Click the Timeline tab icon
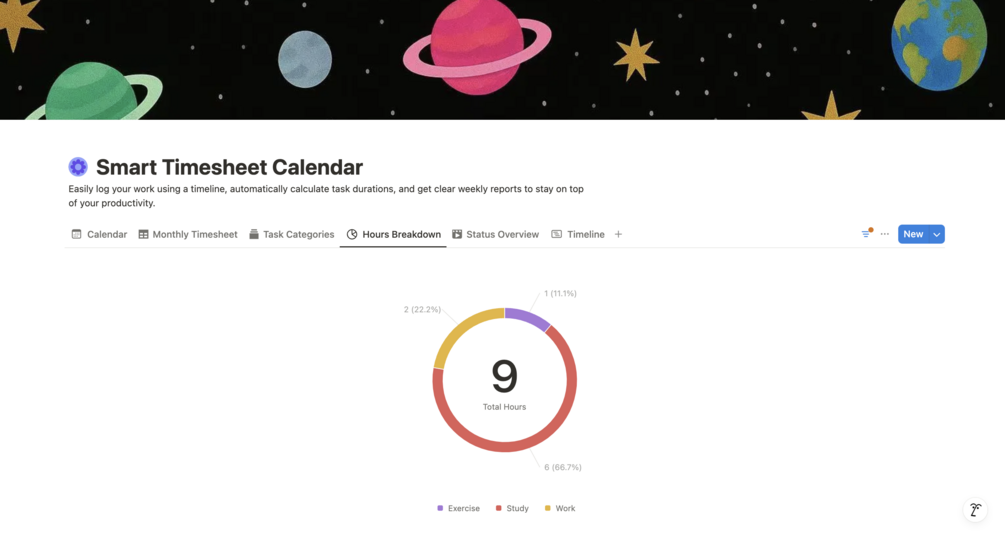Image resolution: width=1005 pixels, height=544 pixels. coord(557,234)
